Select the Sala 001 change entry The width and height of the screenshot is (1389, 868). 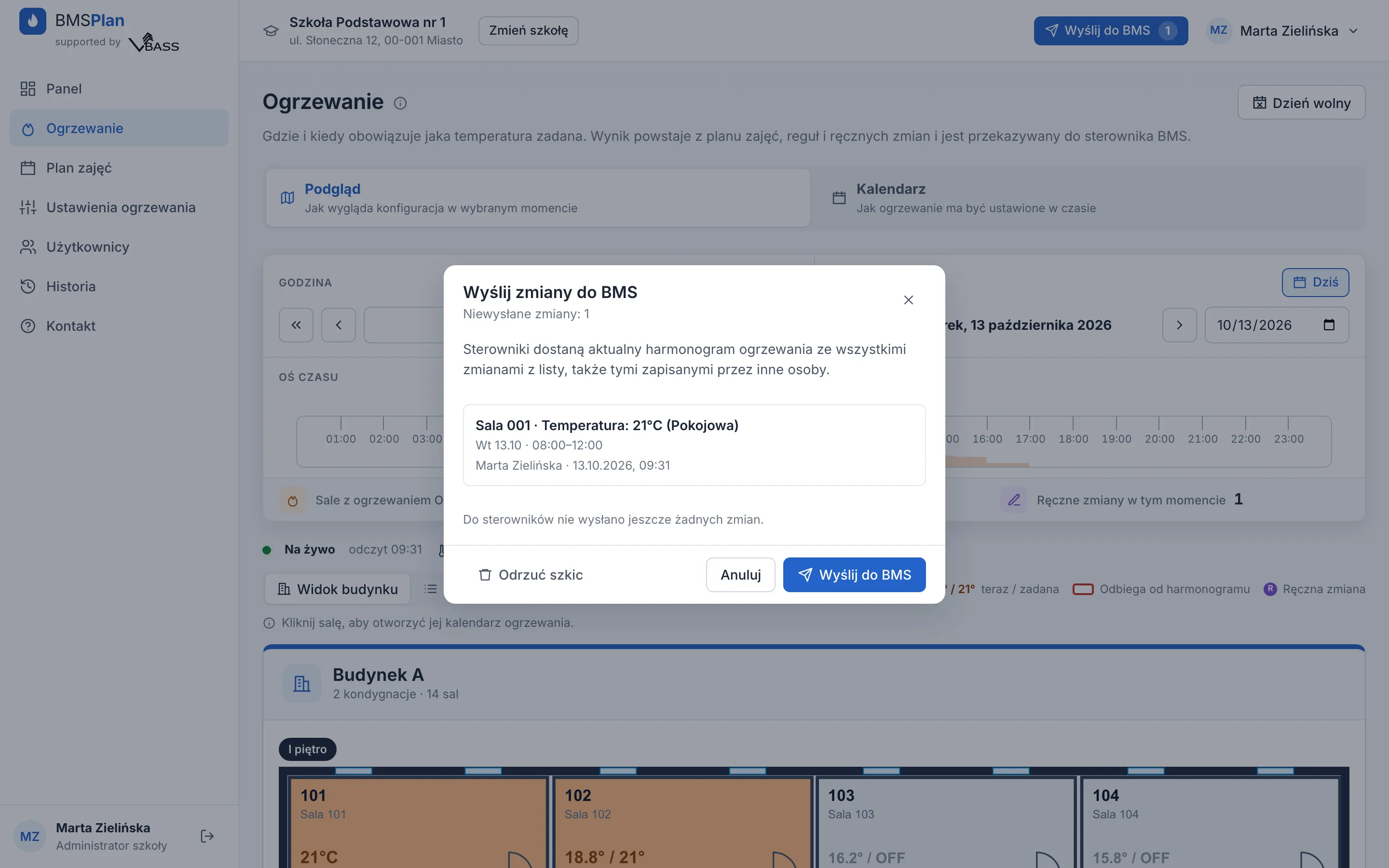[694, 445]
